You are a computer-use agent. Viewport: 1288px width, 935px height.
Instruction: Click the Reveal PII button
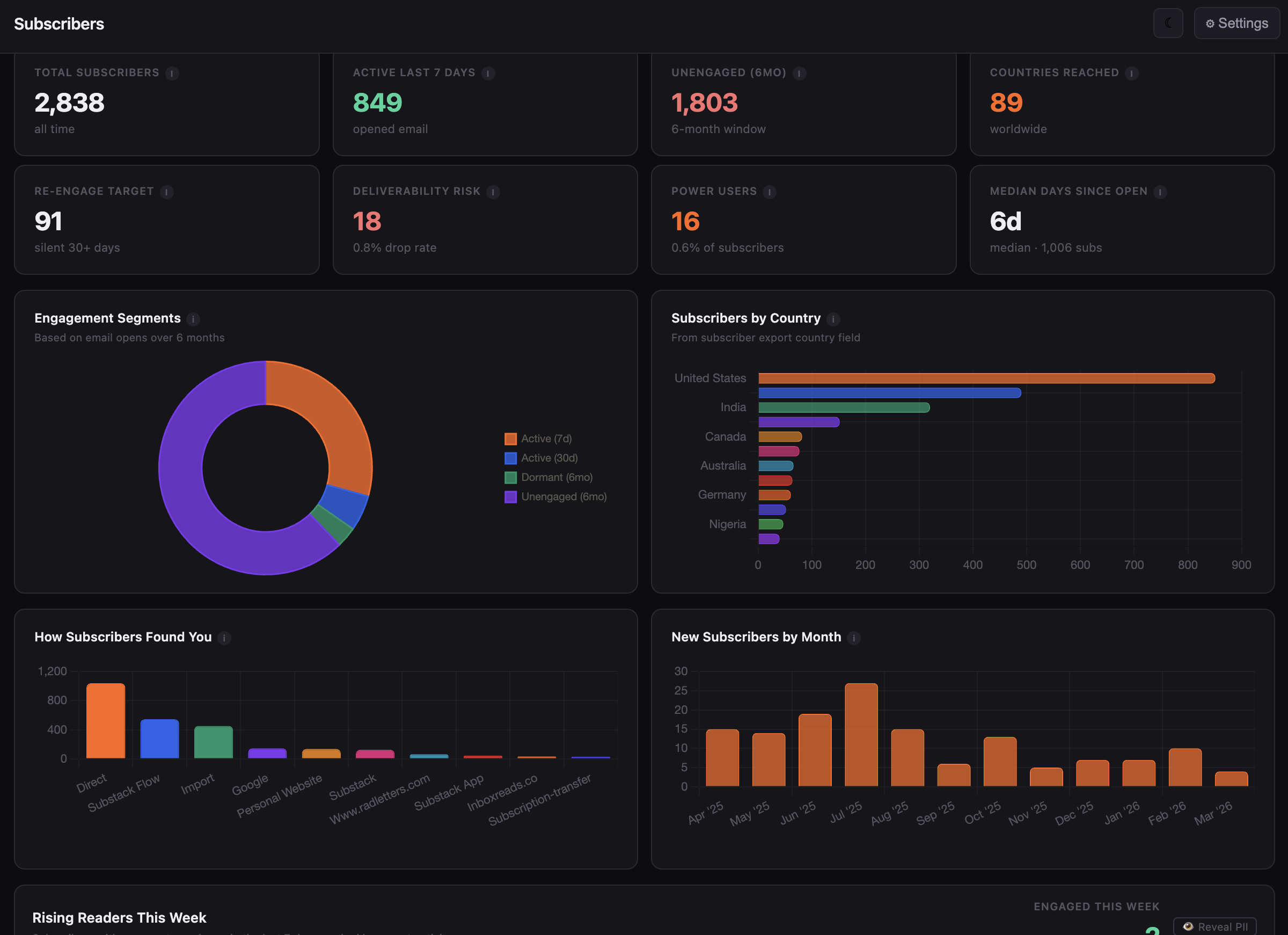pyautogui.click(x=1214, y=926)
